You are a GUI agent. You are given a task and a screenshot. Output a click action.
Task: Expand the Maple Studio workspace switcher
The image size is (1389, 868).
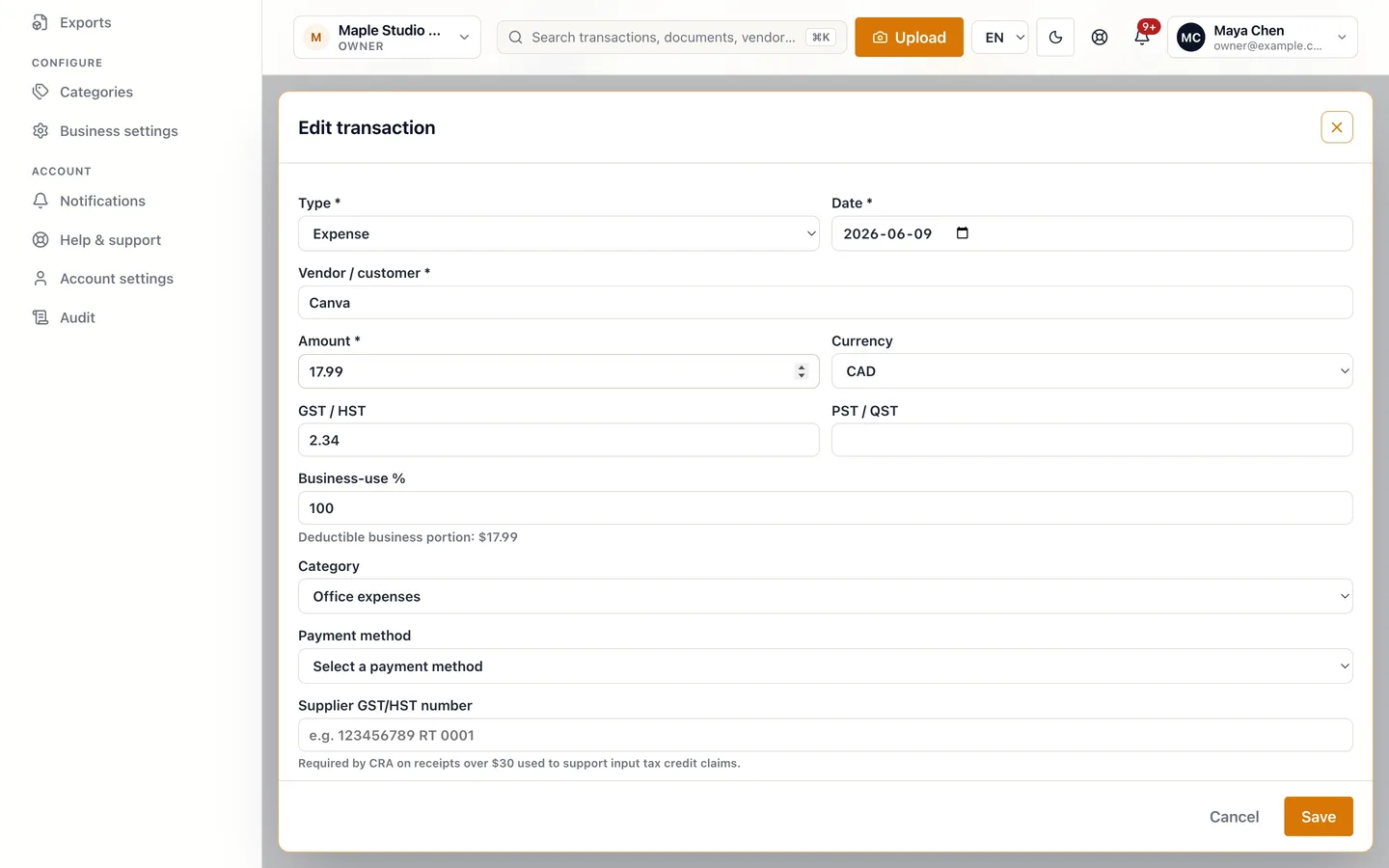pos(387,38)
